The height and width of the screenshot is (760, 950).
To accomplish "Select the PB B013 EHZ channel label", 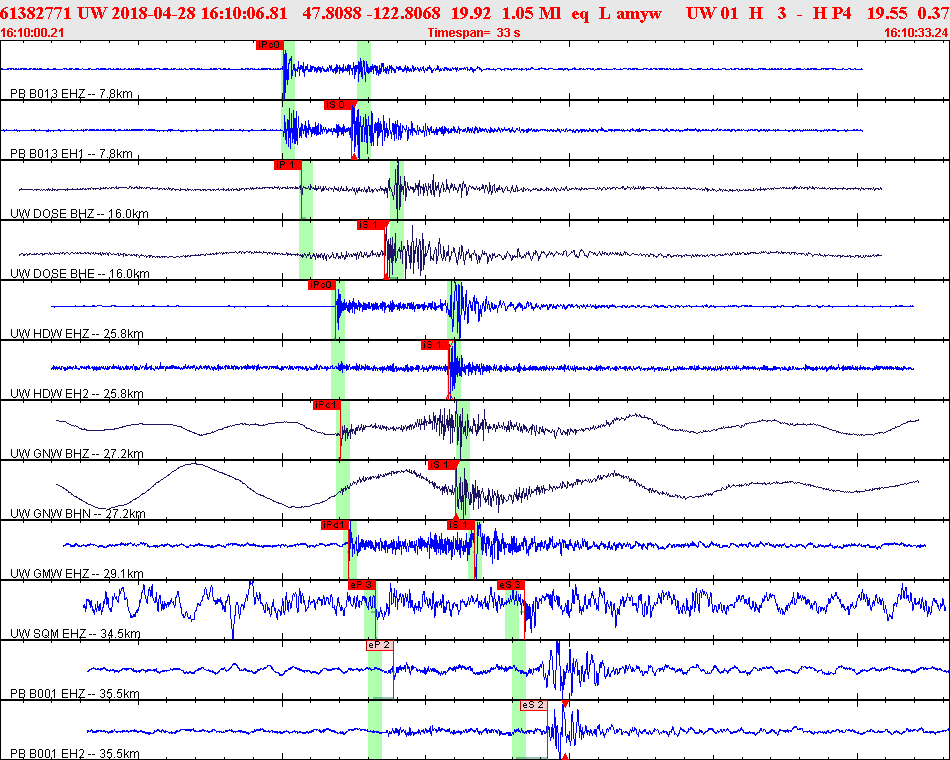I will [x=71, y=94].
